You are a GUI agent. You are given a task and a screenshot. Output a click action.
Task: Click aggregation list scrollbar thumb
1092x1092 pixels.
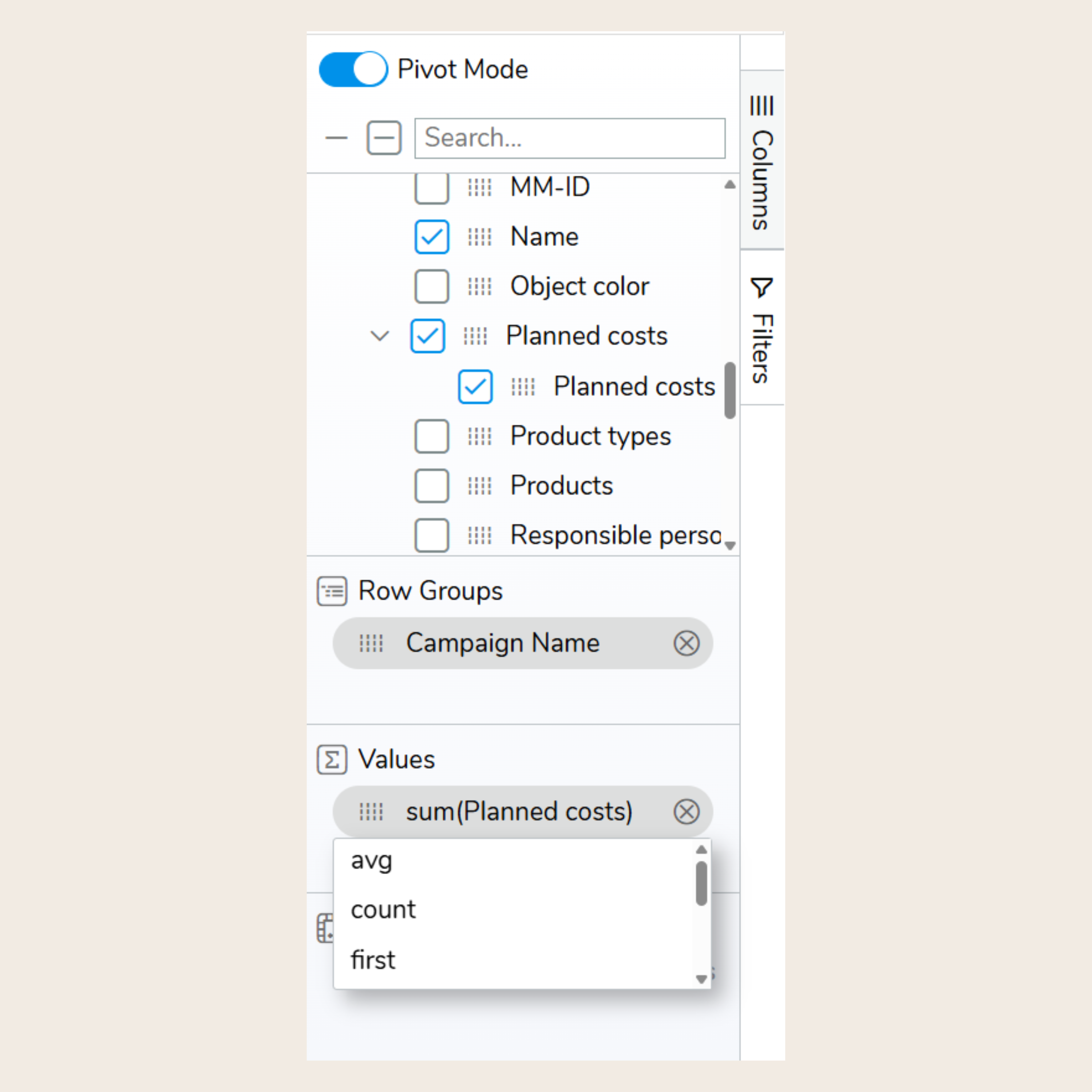(x=701, y=883)
